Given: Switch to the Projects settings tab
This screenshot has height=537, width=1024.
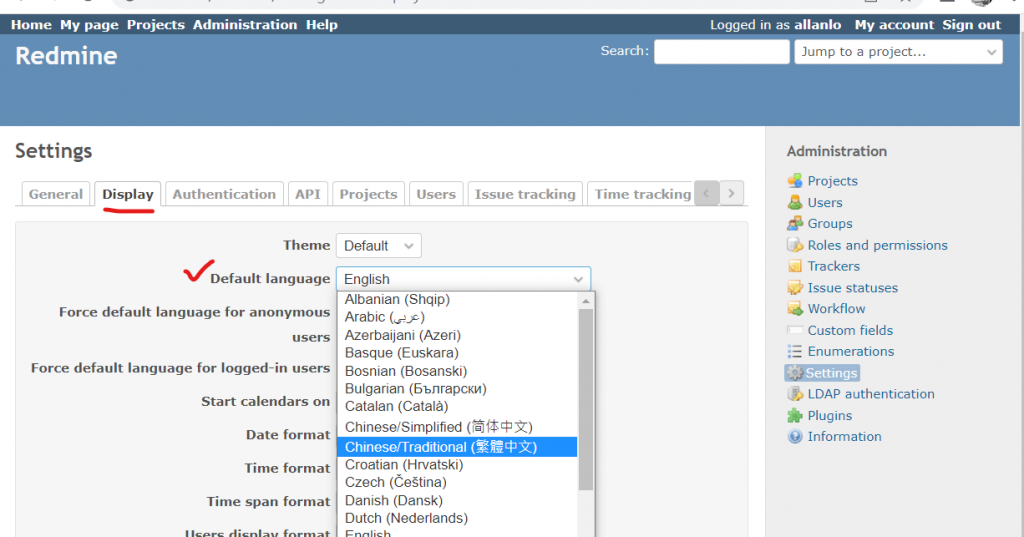Looking at the screenshot, I should click(x=368, y=194).
